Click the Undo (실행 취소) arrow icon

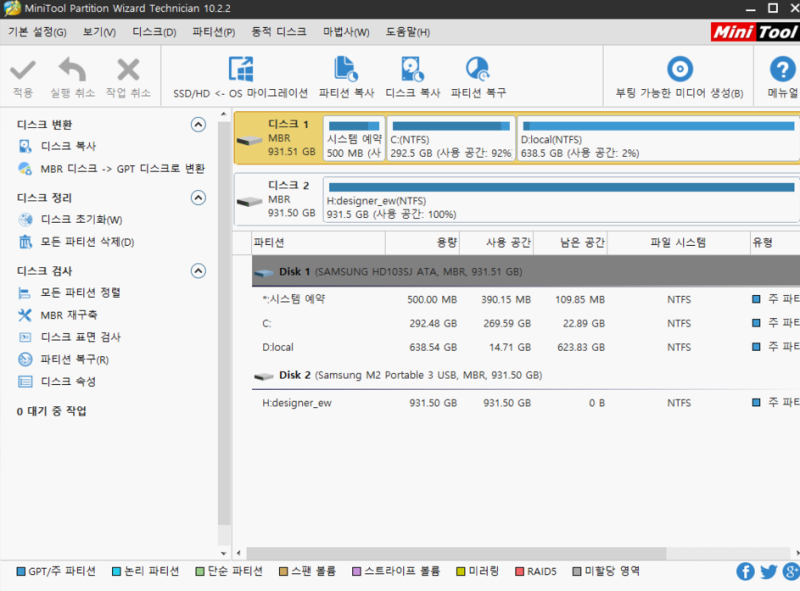tap(72, 69)
